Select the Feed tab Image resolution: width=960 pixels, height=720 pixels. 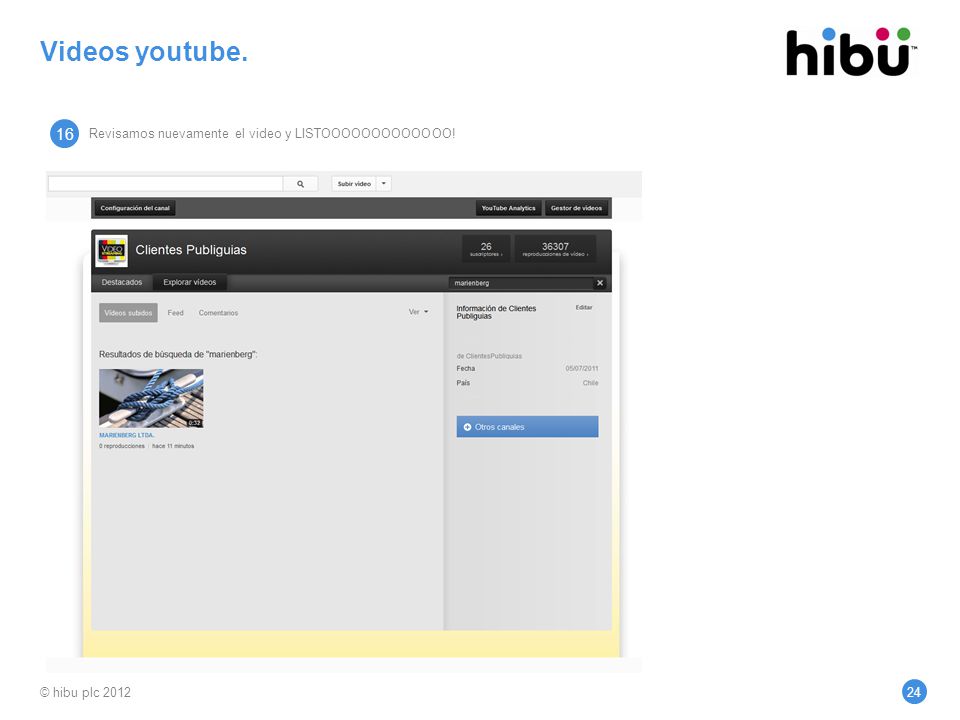click(176, 313)
